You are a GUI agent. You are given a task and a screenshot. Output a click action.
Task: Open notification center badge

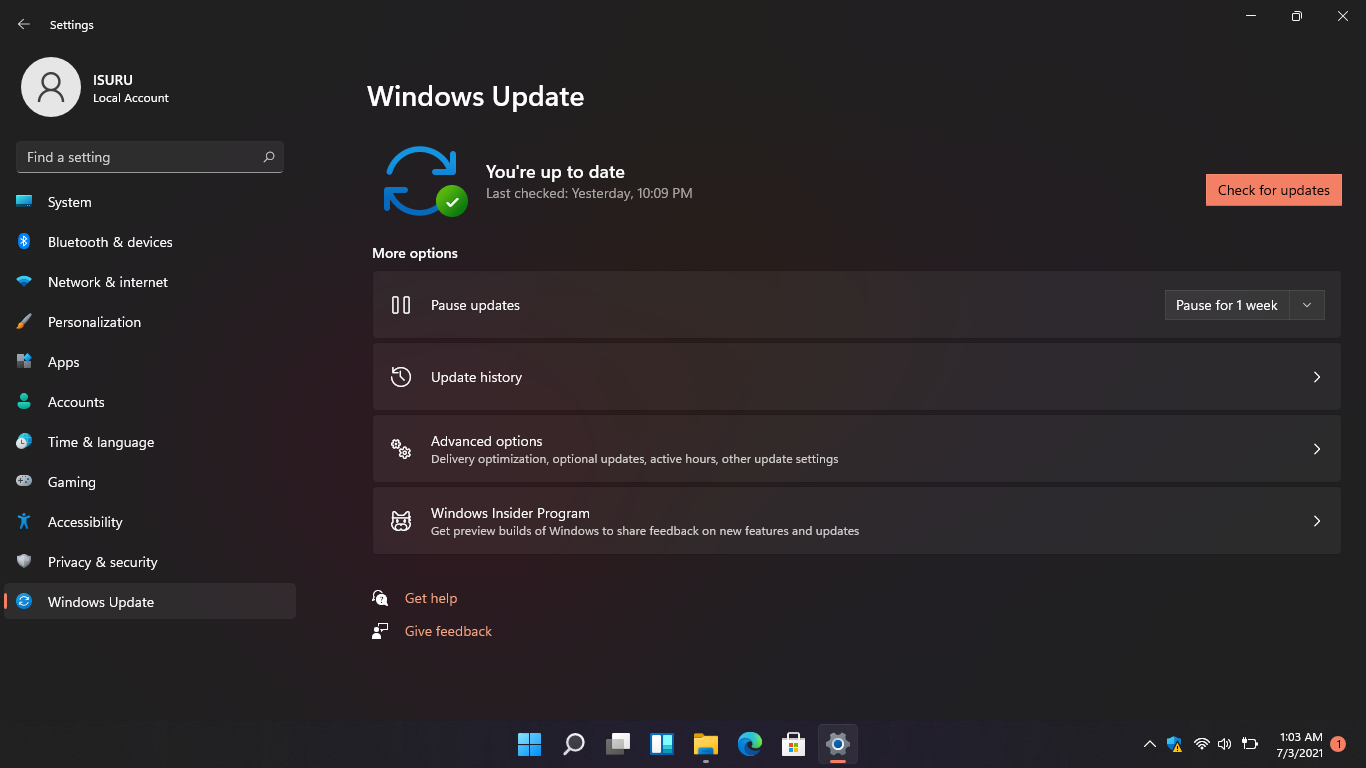click(1338, 744)
